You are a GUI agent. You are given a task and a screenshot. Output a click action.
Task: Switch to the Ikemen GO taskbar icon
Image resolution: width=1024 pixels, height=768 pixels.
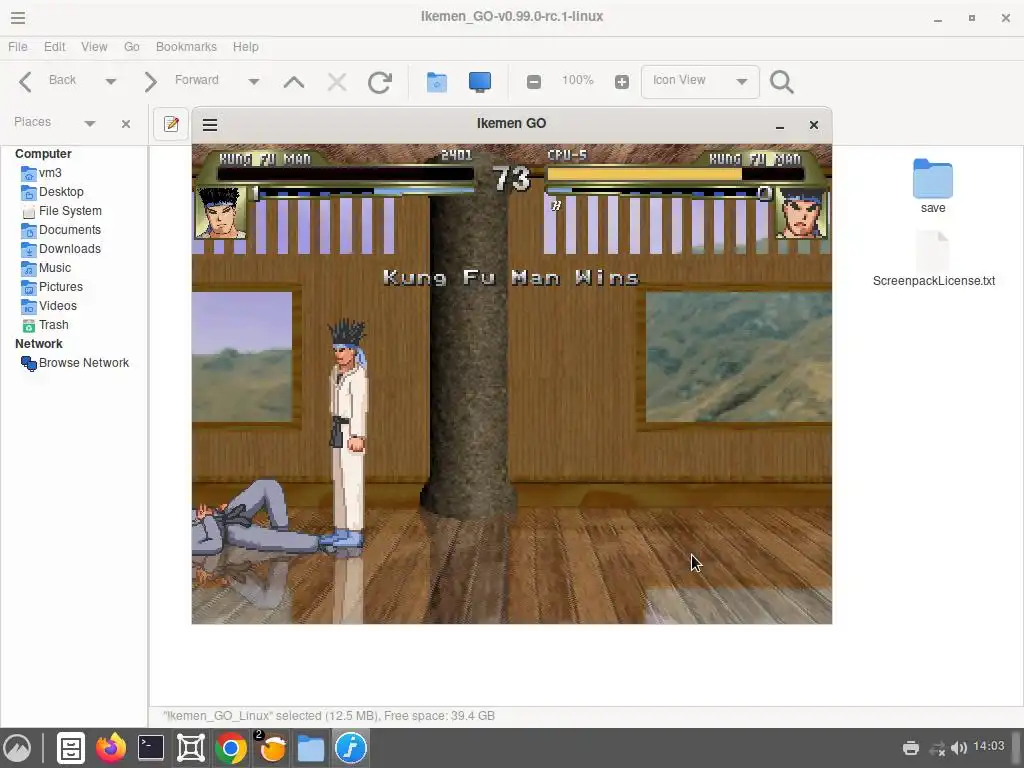click(x=351, y=748)
